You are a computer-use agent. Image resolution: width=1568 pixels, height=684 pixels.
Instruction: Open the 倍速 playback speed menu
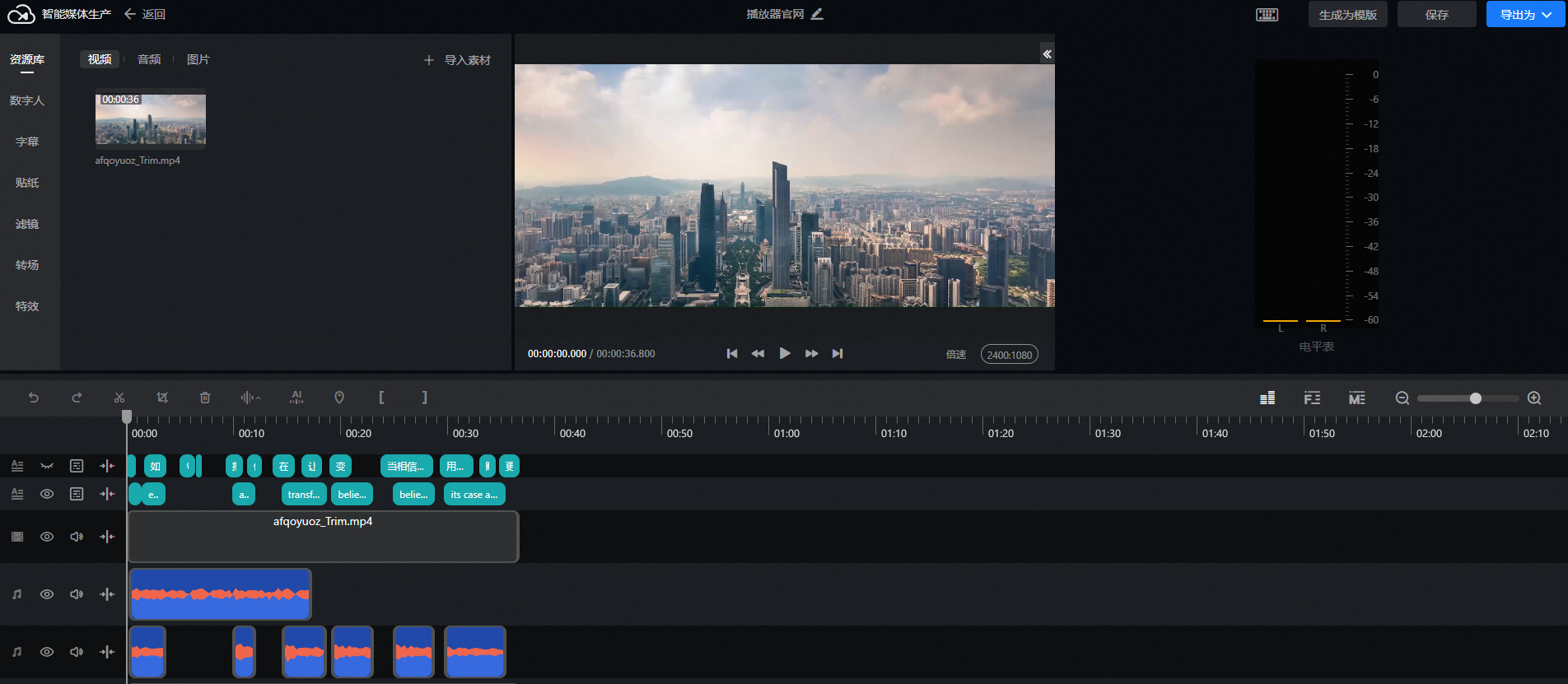pyautogui.click(x=956, y=354)
